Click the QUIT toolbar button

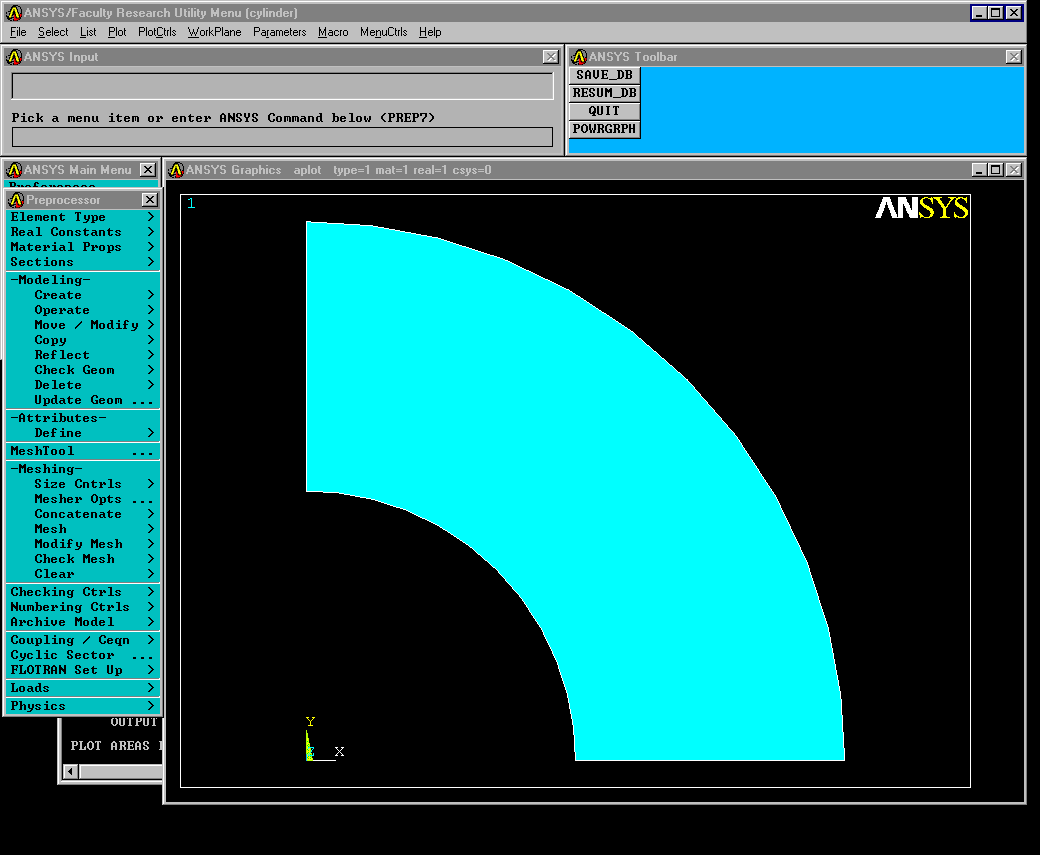pos(604,111)
